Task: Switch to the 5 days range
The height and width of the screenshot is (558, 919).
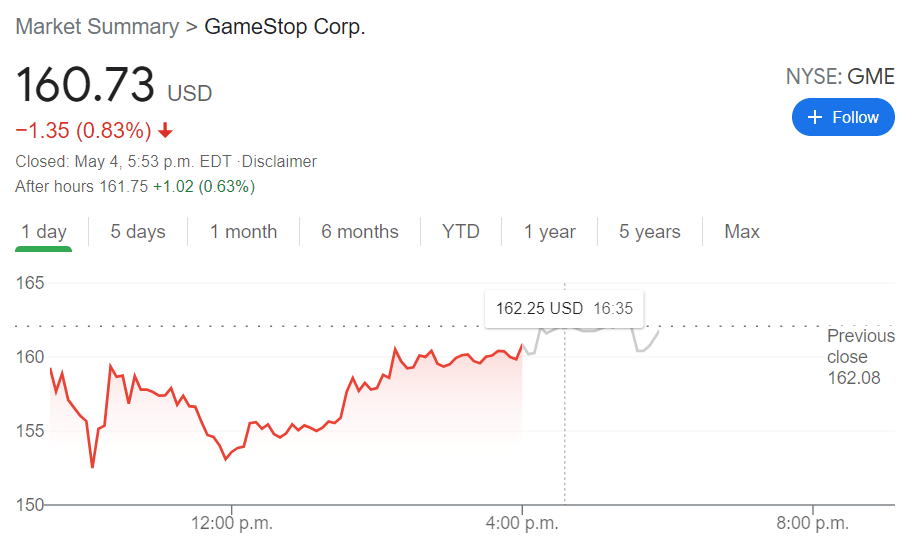Action: [x=138, y=232]
